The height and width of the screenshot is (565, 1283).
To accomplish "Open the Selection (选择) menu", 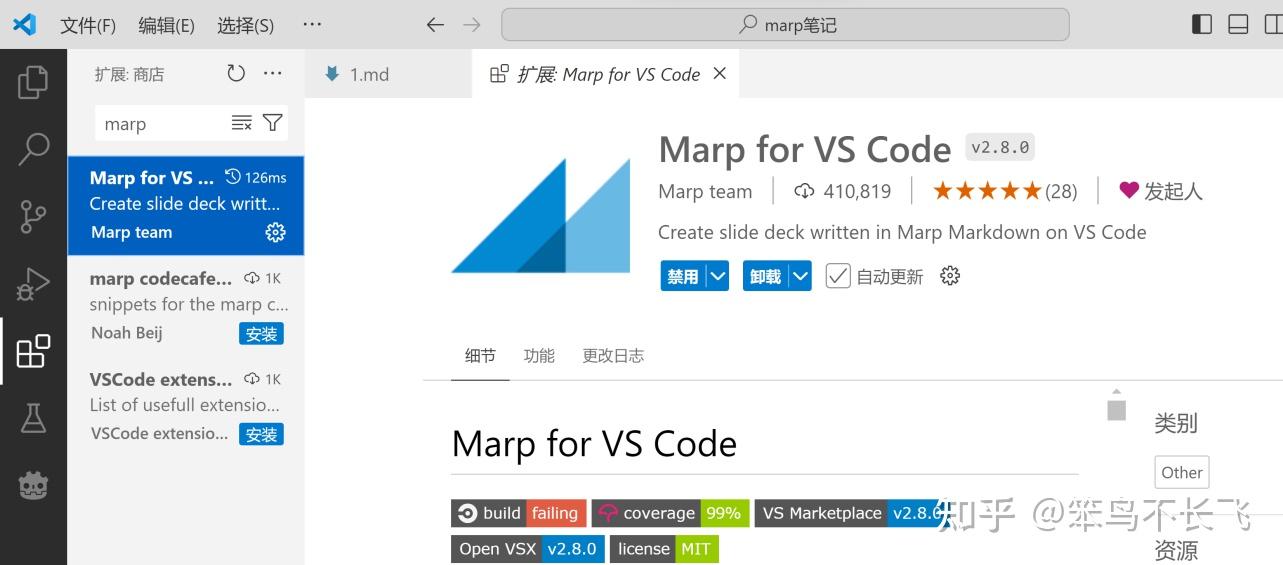I will (x=246, y=25).
